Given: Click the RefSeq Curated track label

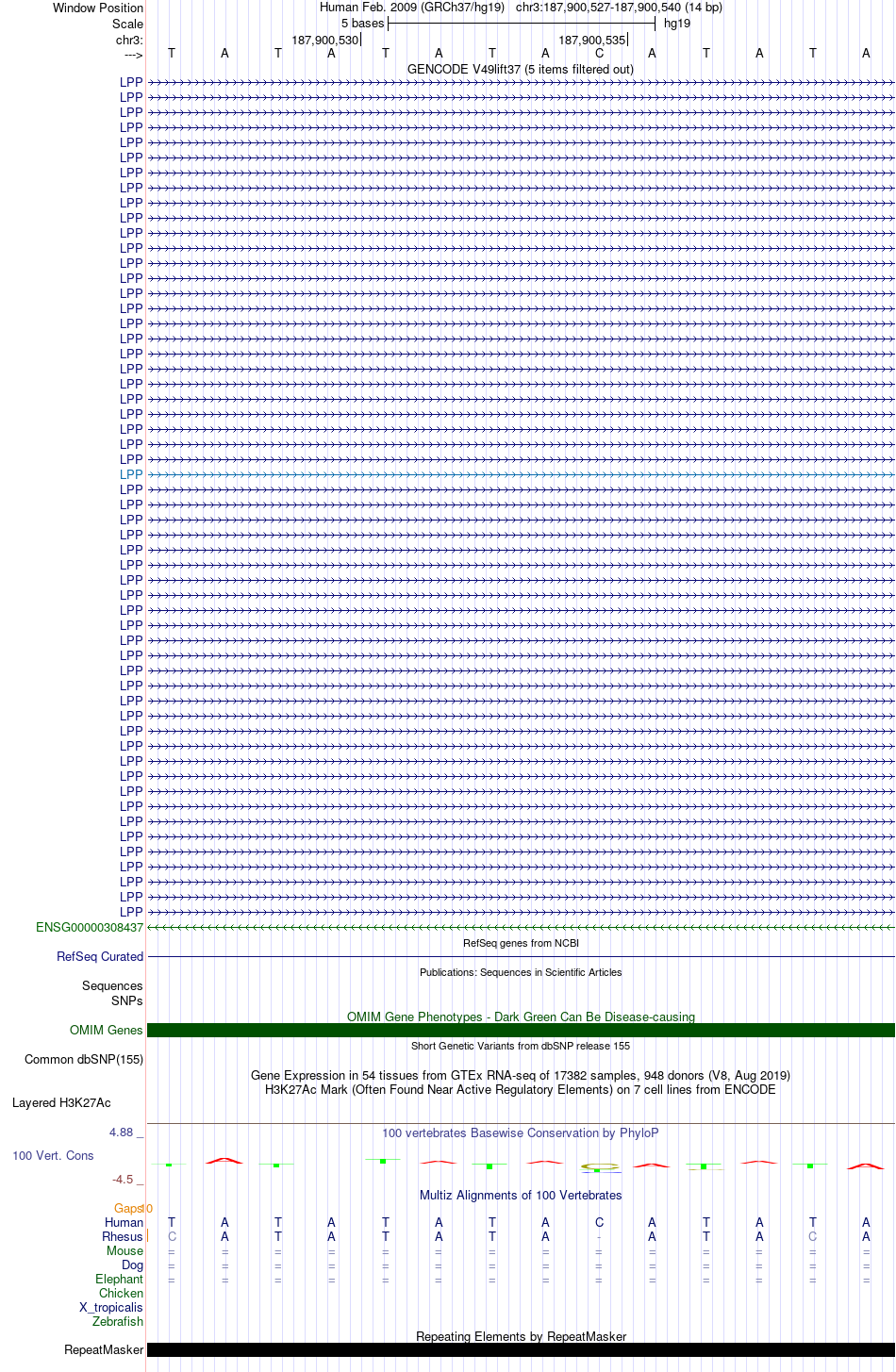Looking at the screenshot, I should [x=100, y=957].
